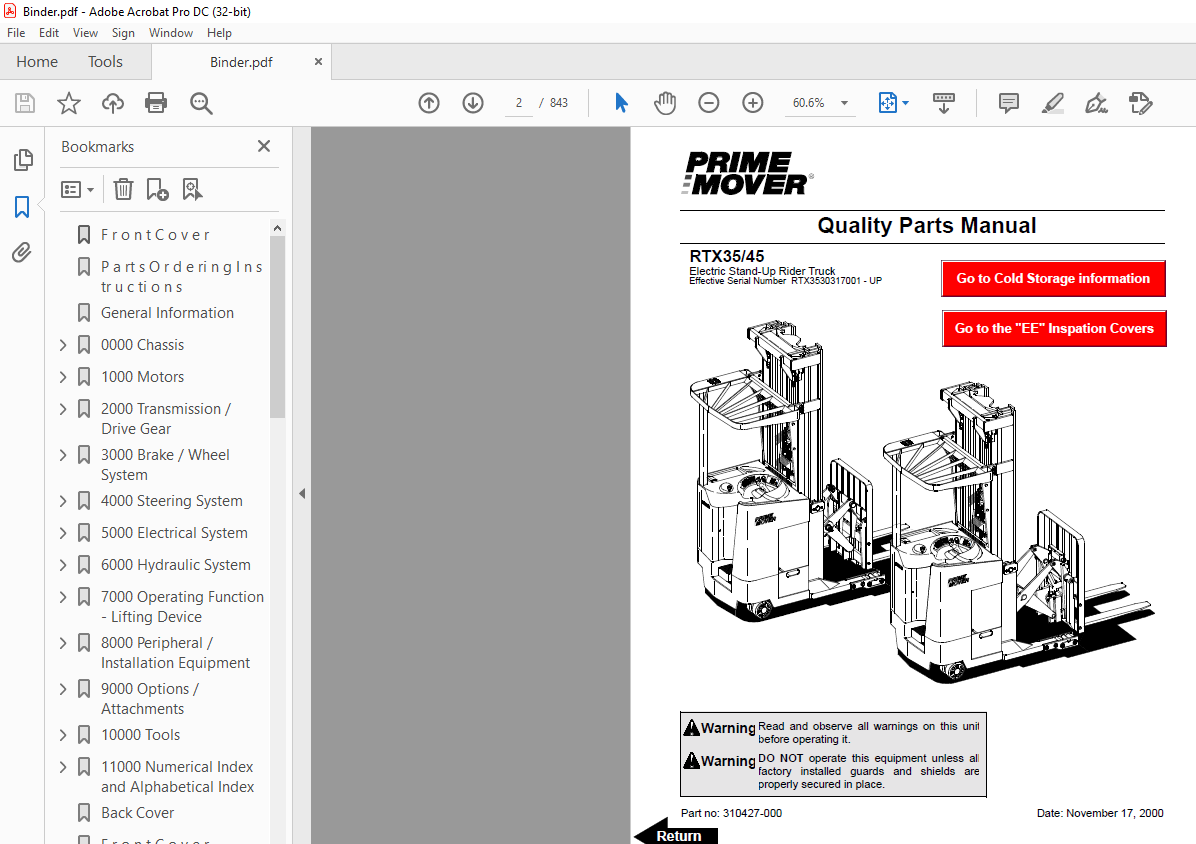The width and height of the screenshot is (1196, 844).
Task: Click the upload to cloud icon
Action: (x=113, y=103)
